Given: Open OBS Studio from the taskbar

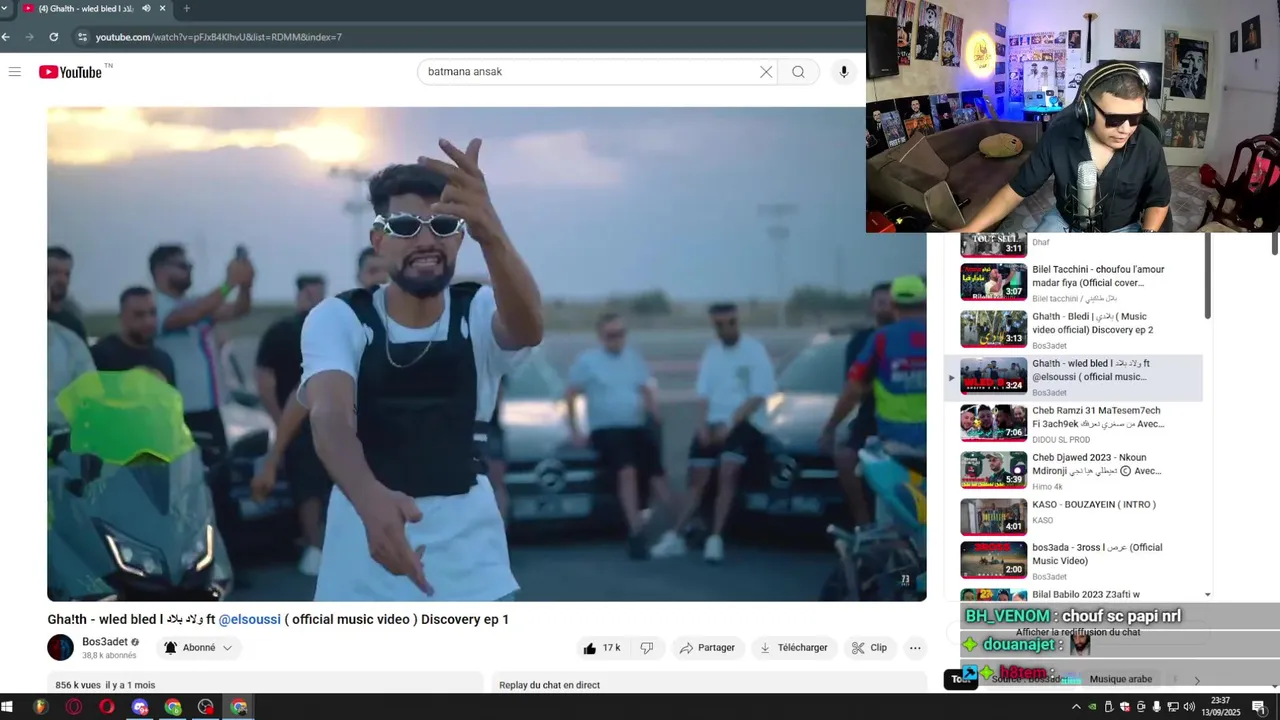Looking at the screenshot, I should point(206,707).
